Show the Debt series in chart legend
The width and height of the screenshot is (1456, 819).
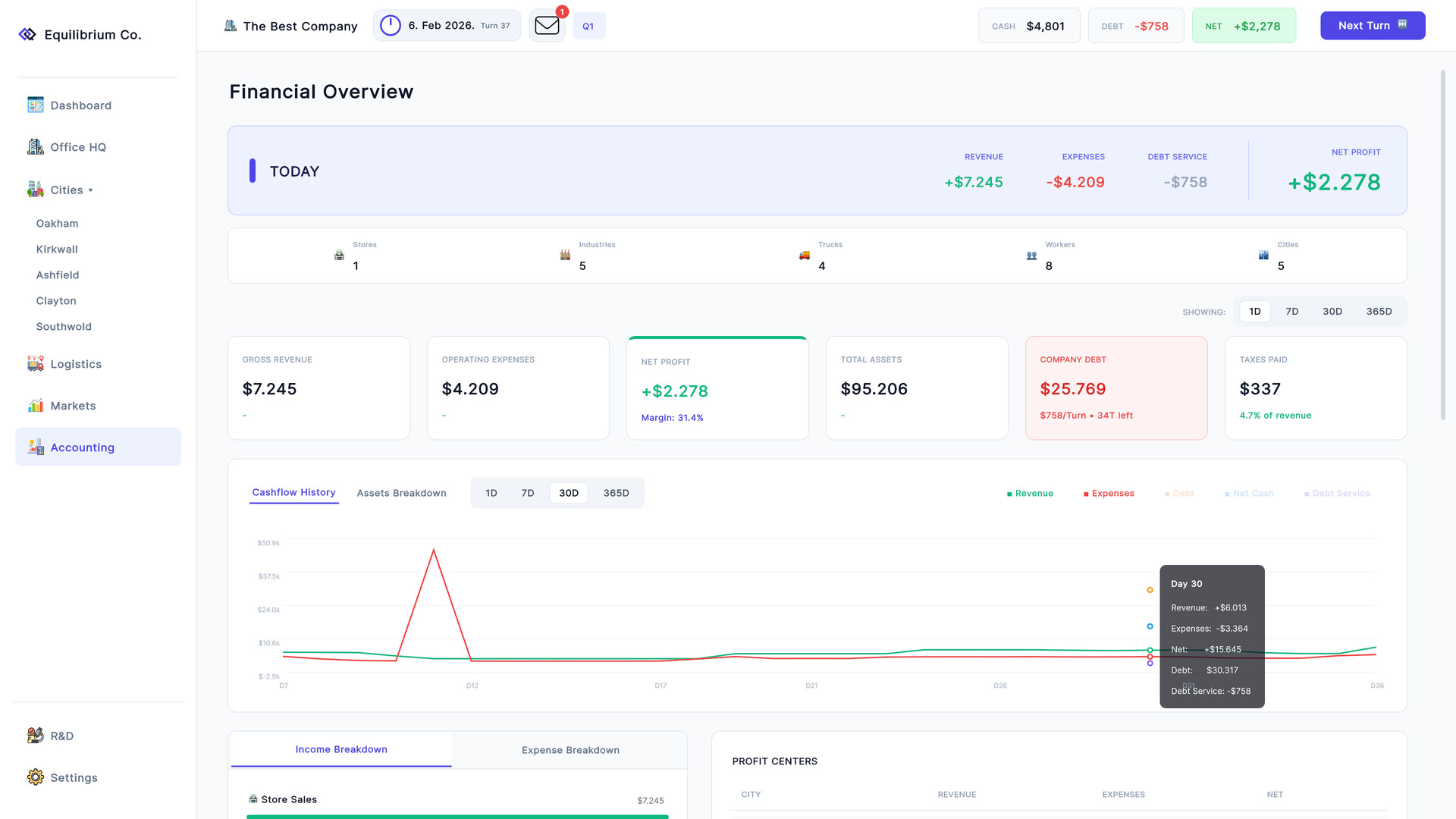(x=1179, y=493)
